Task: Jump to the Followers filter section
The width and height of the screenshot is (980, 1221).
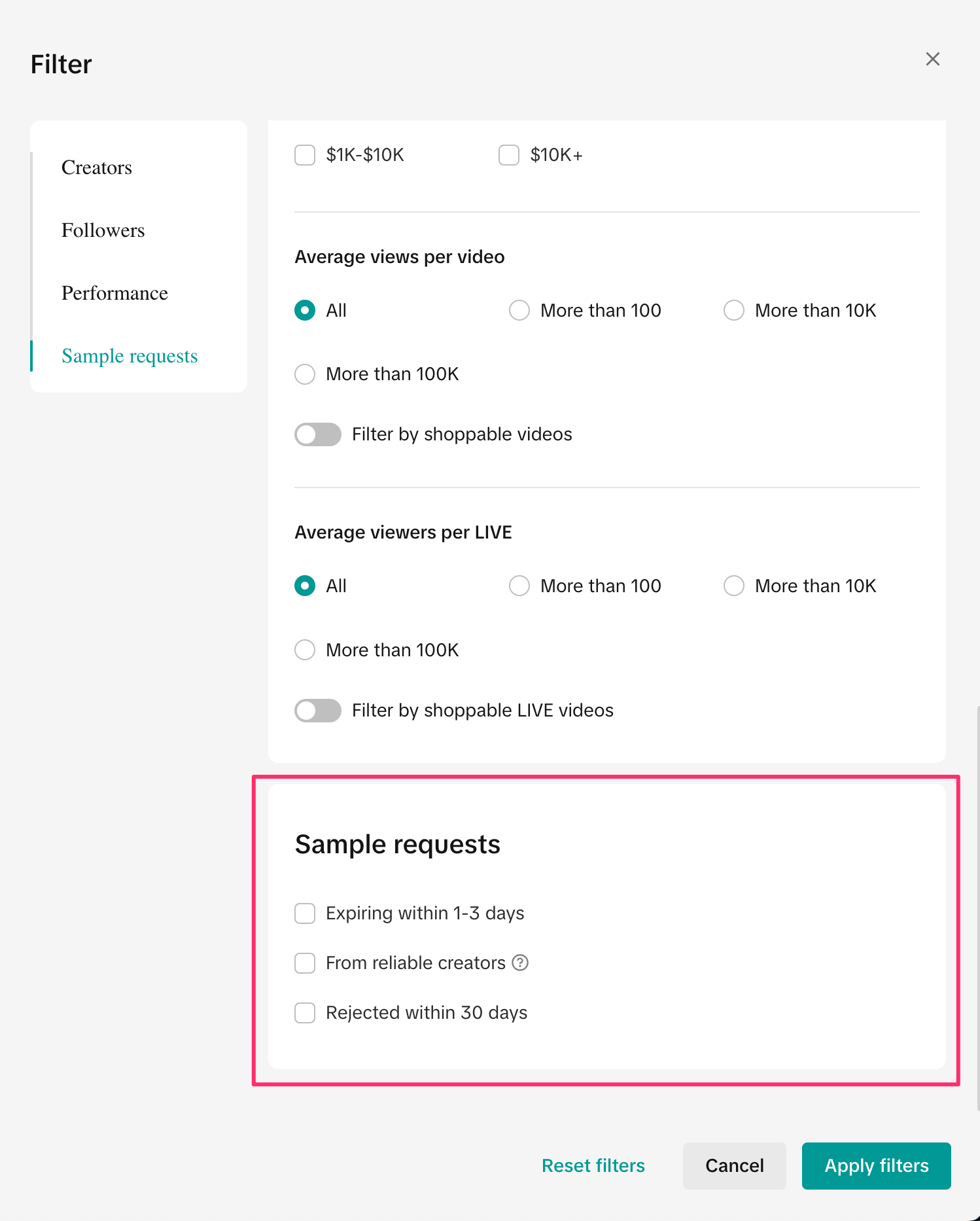Action: point(103,230)
